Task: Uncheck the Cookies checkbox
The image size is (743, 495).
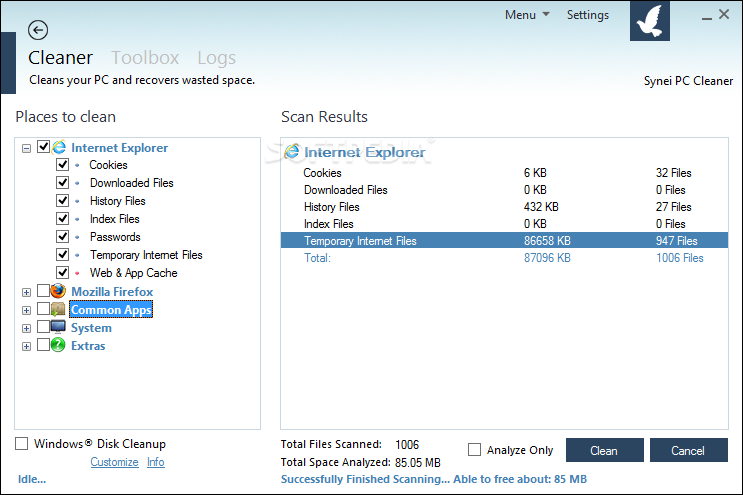Action: [x=63, y=165]
